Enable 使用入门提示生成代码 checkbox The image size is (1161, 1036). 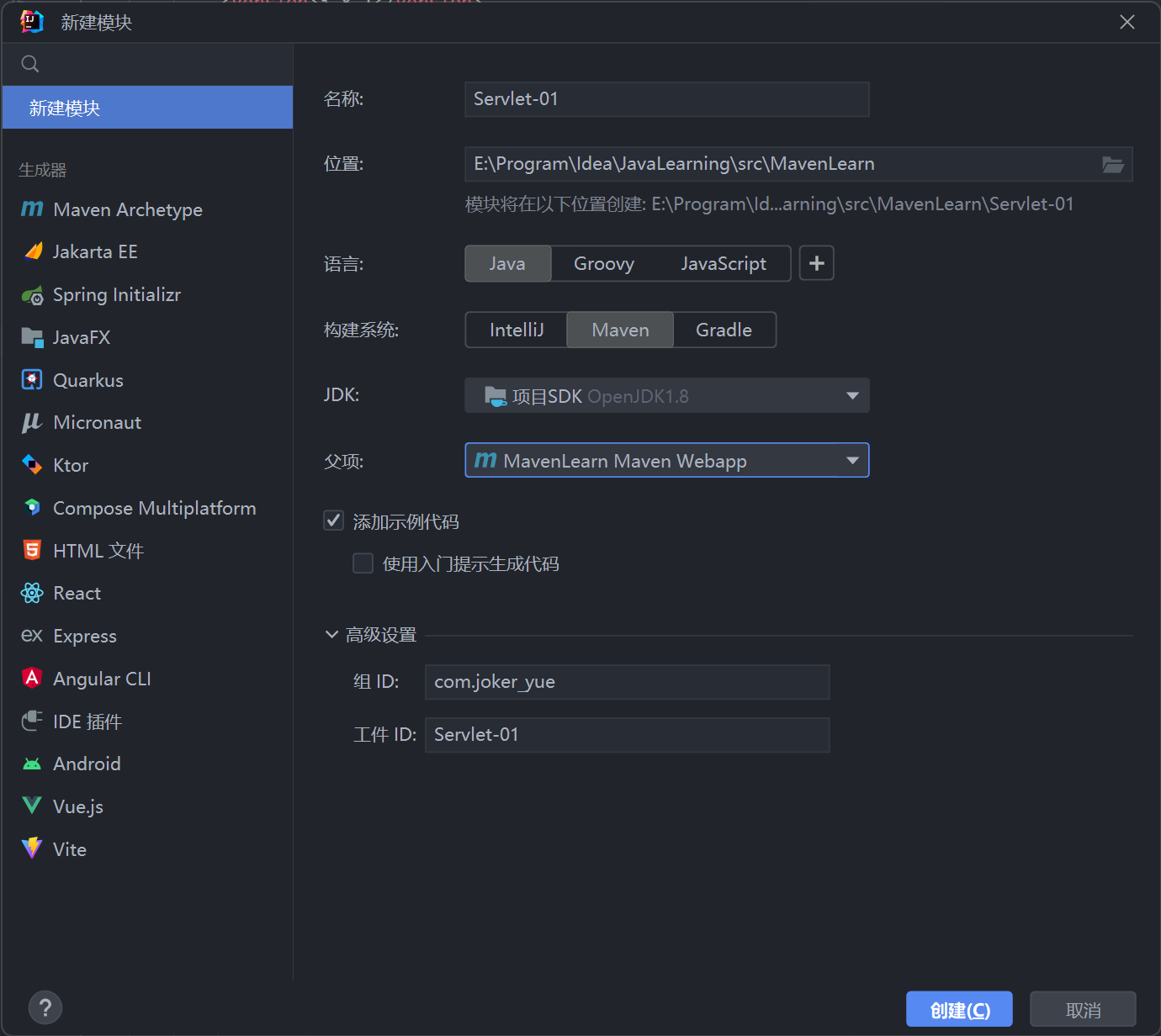click(363, 563)
